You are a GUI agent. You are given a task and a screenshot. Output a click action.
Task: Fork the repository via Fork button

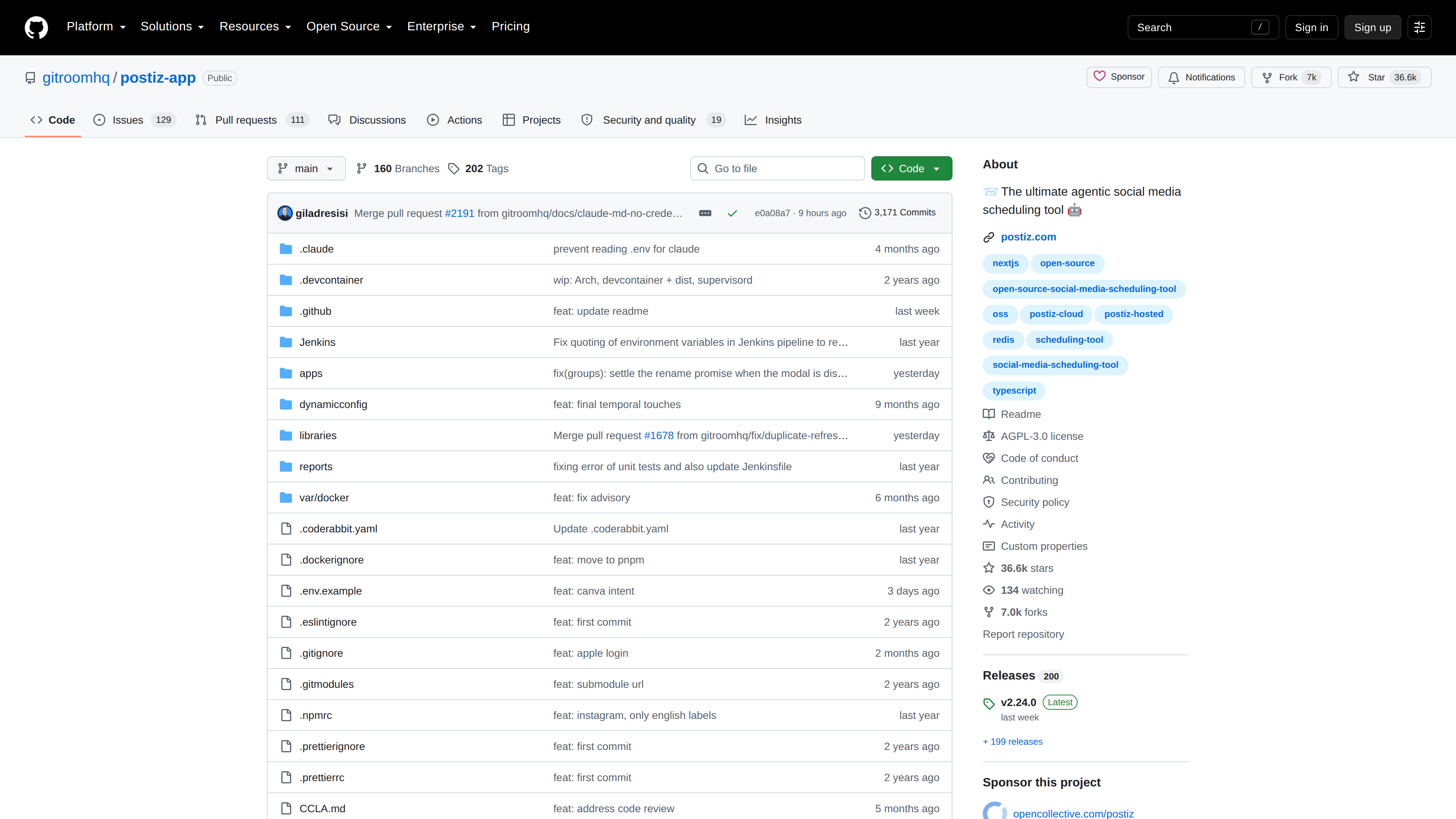tap(1291, 77)
